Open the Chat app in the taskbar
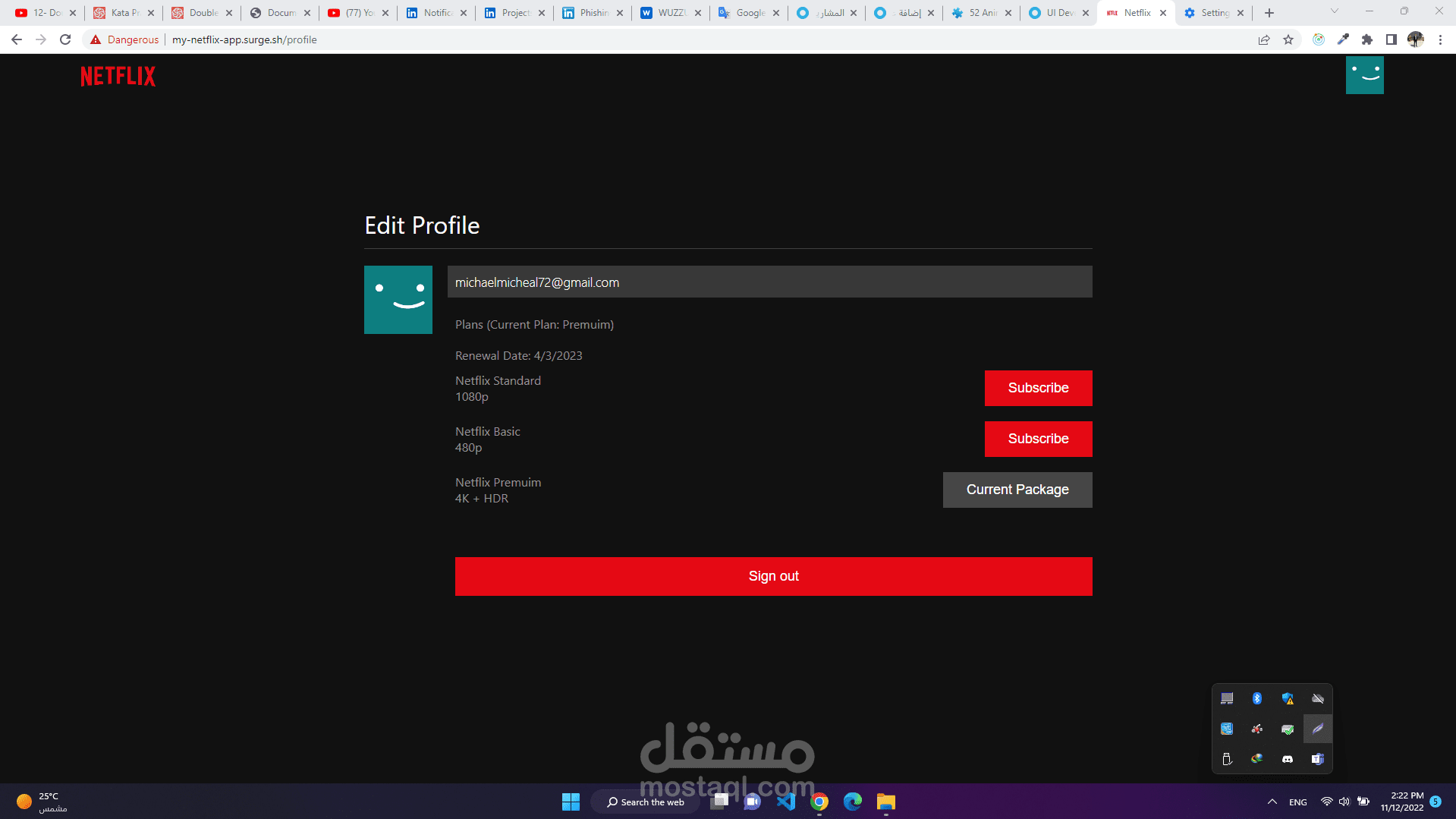1456x819 pixels. (x=753, y=802)
